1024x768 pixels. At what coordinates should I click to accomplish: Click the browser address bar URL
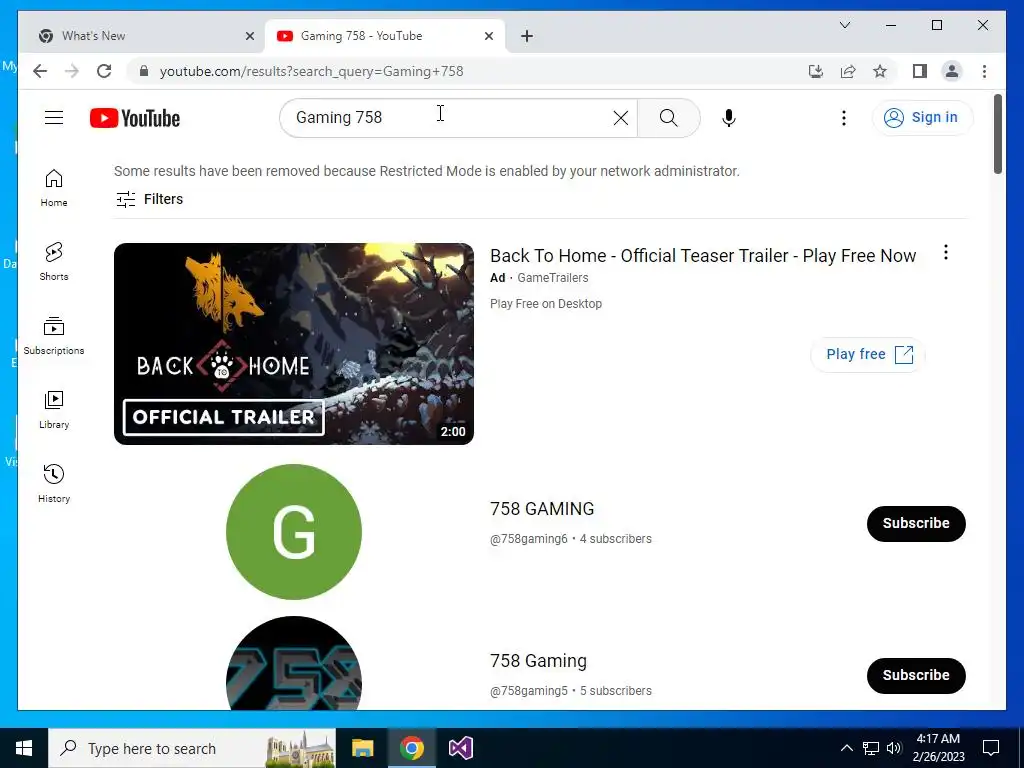312,71
